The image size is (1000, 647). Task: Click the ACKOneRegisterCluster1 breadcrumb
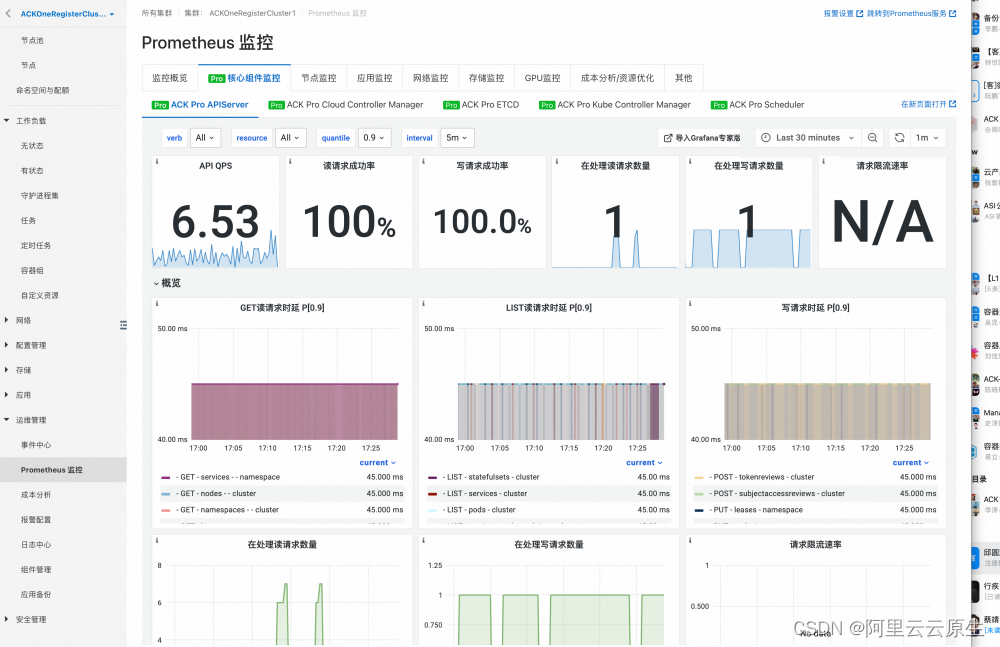[253, 13]
